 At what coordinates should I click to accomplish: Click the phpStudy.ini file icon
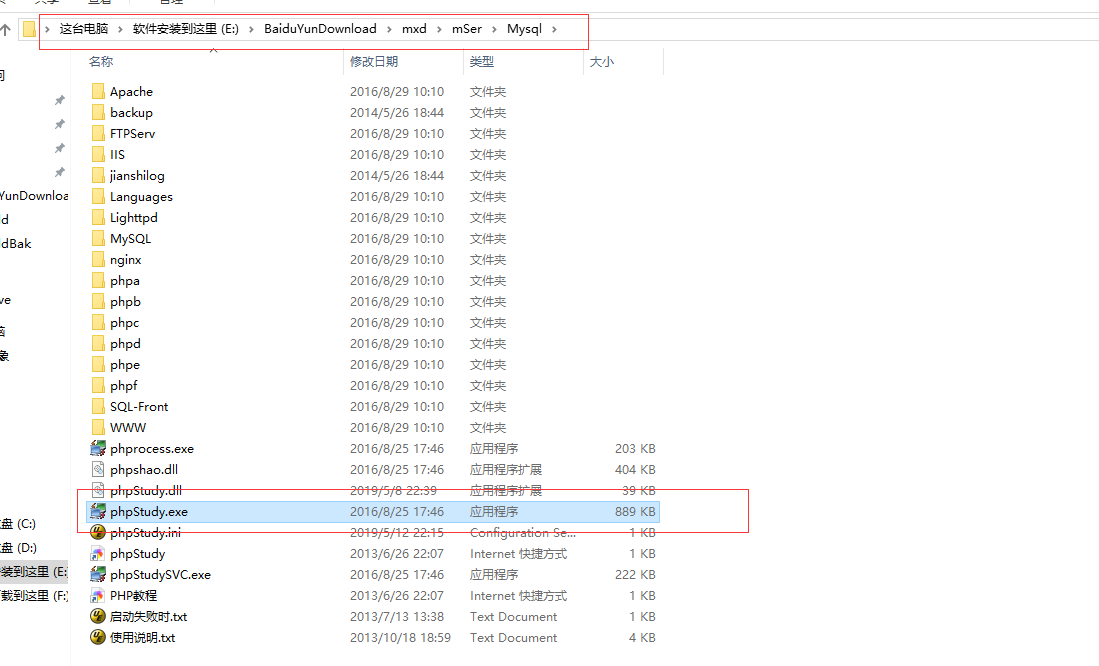(x=98, y=533)
